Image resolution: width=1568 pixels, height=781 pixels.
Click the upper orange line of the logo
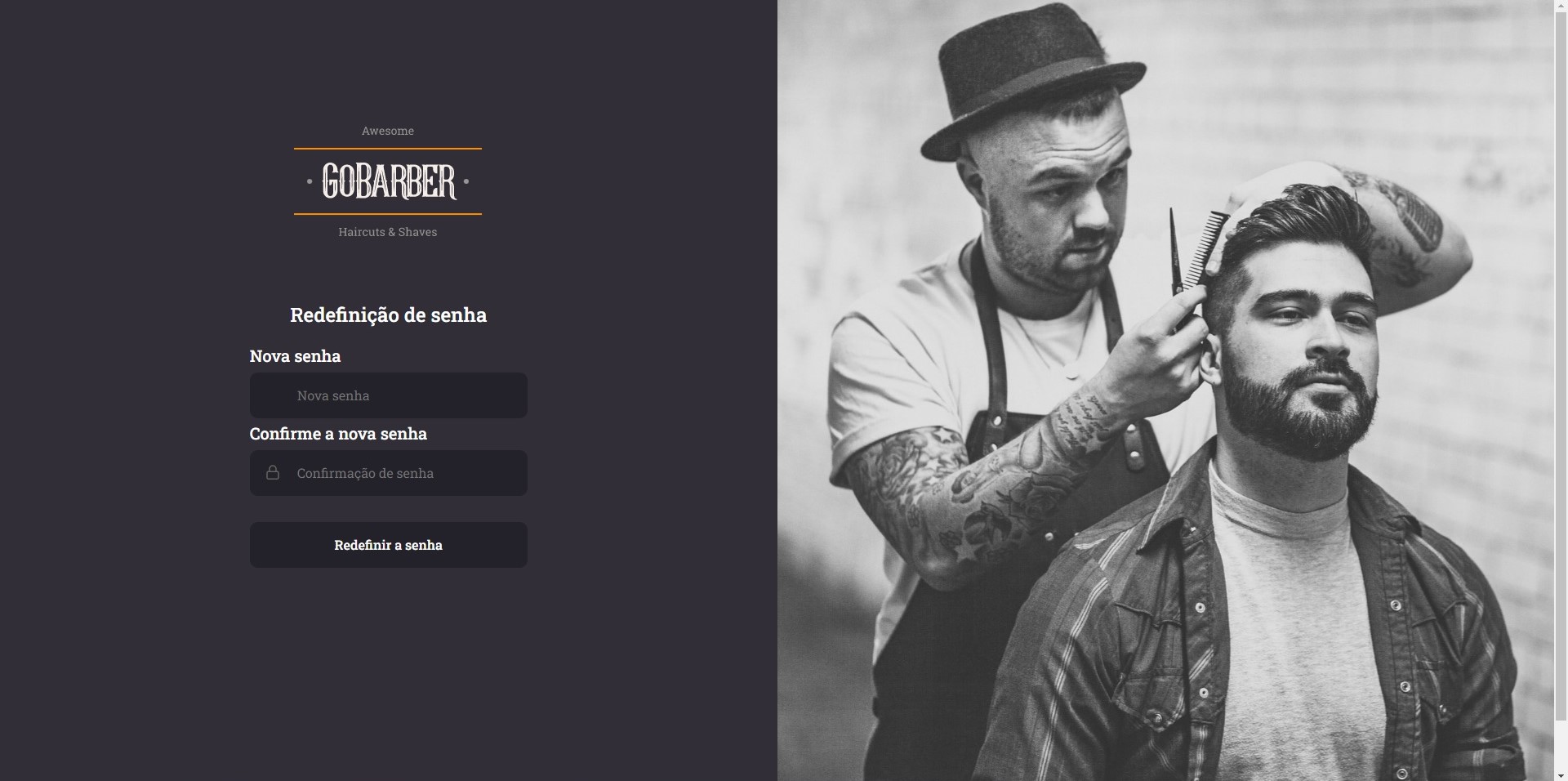388,149
